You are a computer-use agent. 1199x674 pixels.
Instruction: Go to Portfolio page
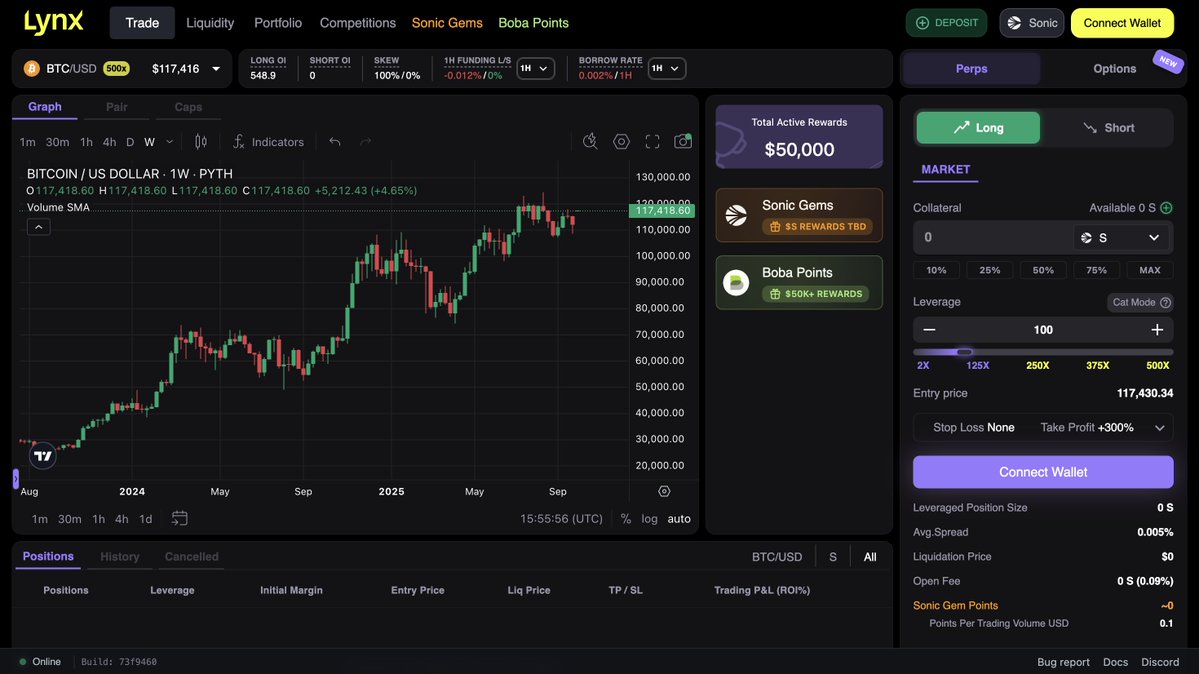click(278, 23)
